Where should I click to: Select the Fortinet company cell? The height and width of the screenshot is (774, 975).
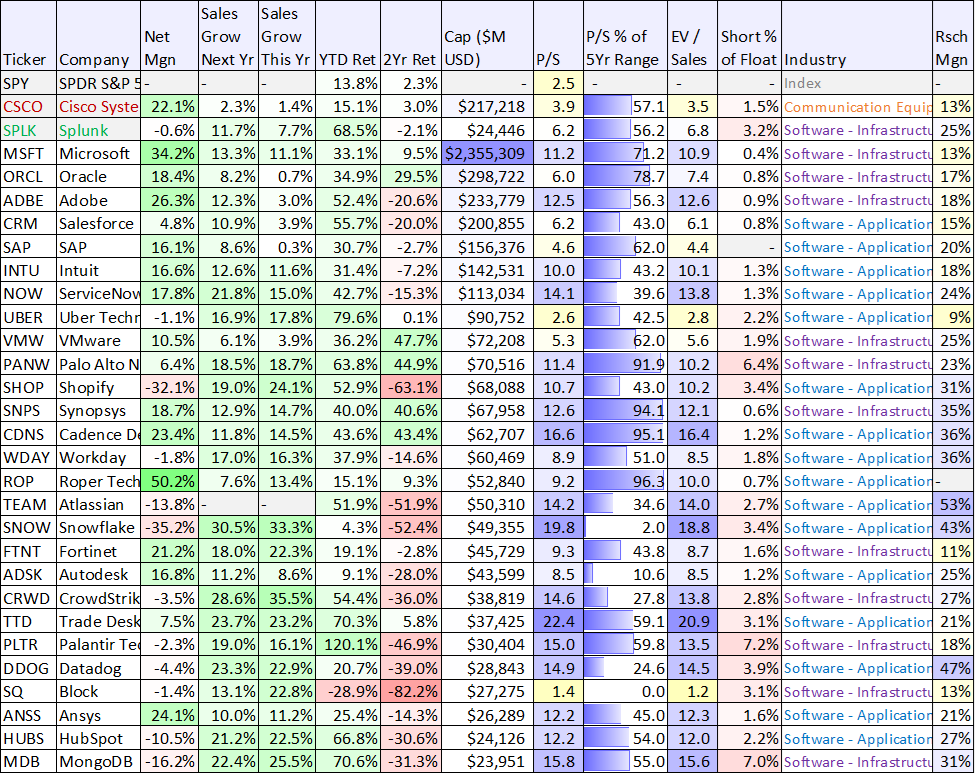(x=98, y=551)
